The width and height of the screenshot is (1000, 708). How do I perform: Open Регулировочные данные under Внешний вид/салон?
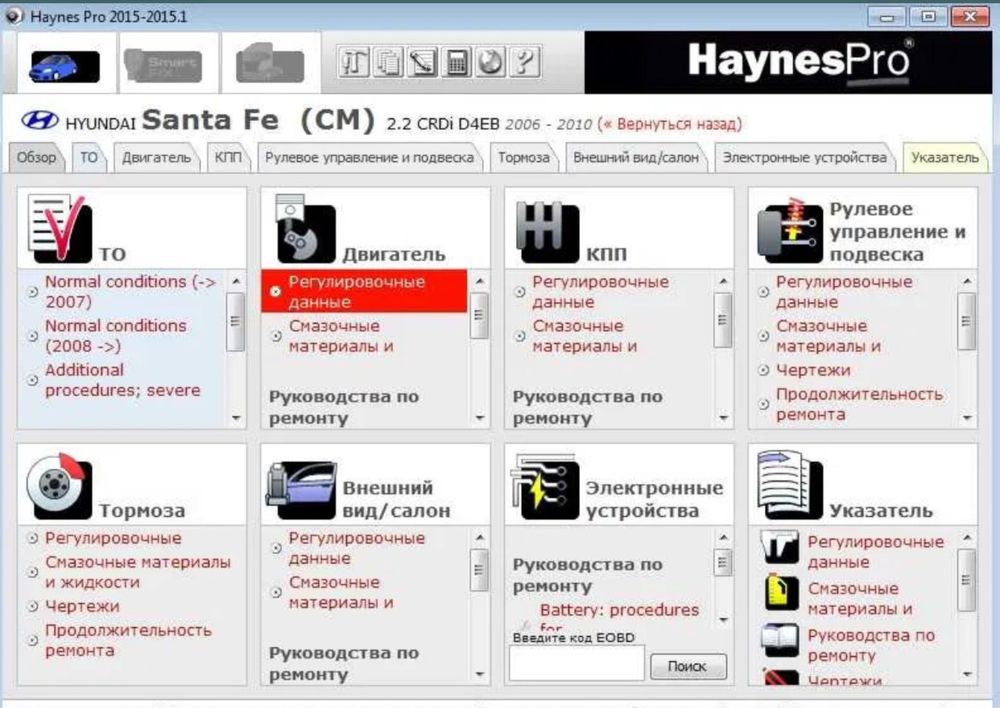pos(357,548)
